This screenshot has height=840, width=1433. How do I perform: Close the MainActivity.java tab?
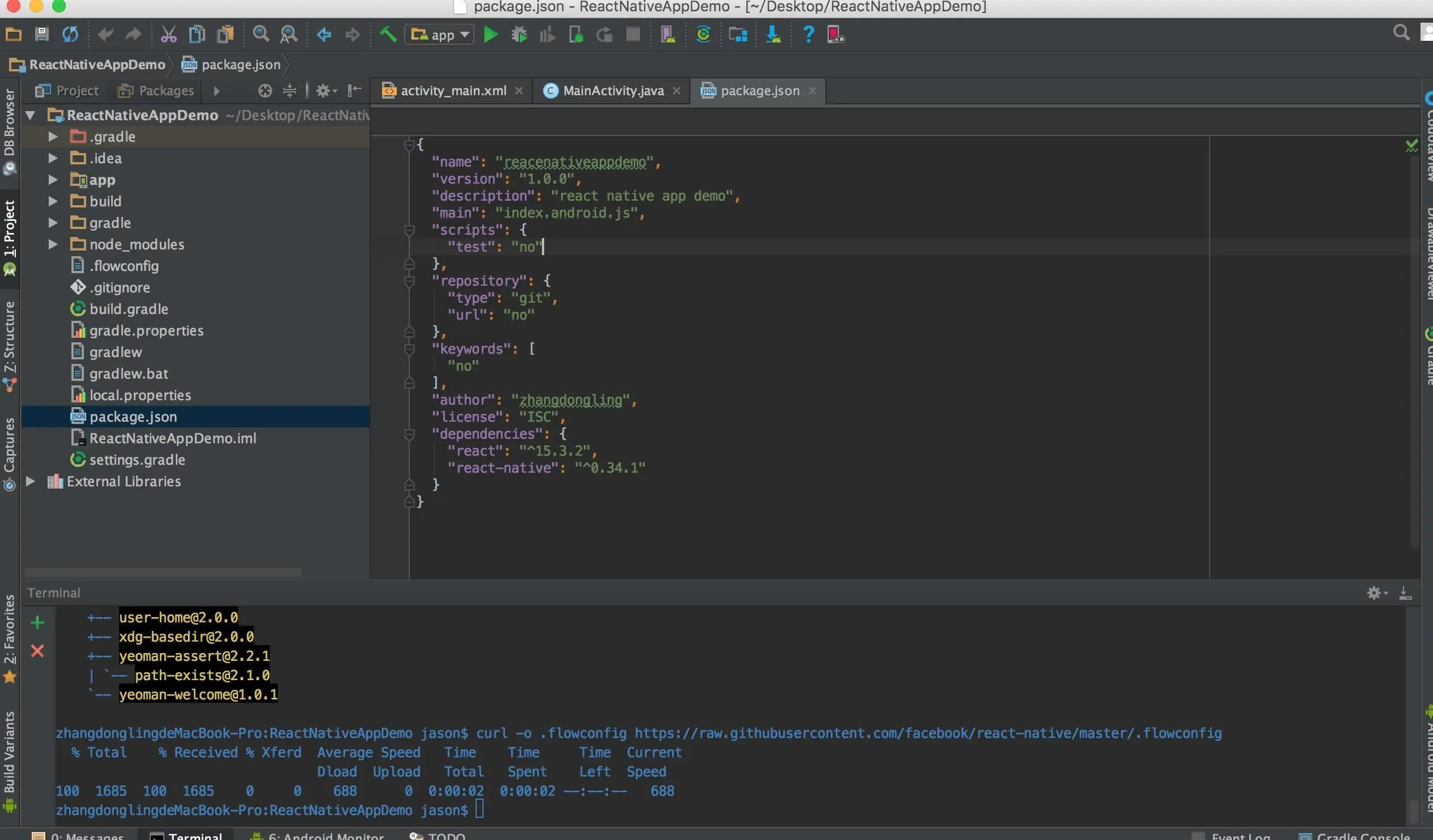[x=676, y=91]
